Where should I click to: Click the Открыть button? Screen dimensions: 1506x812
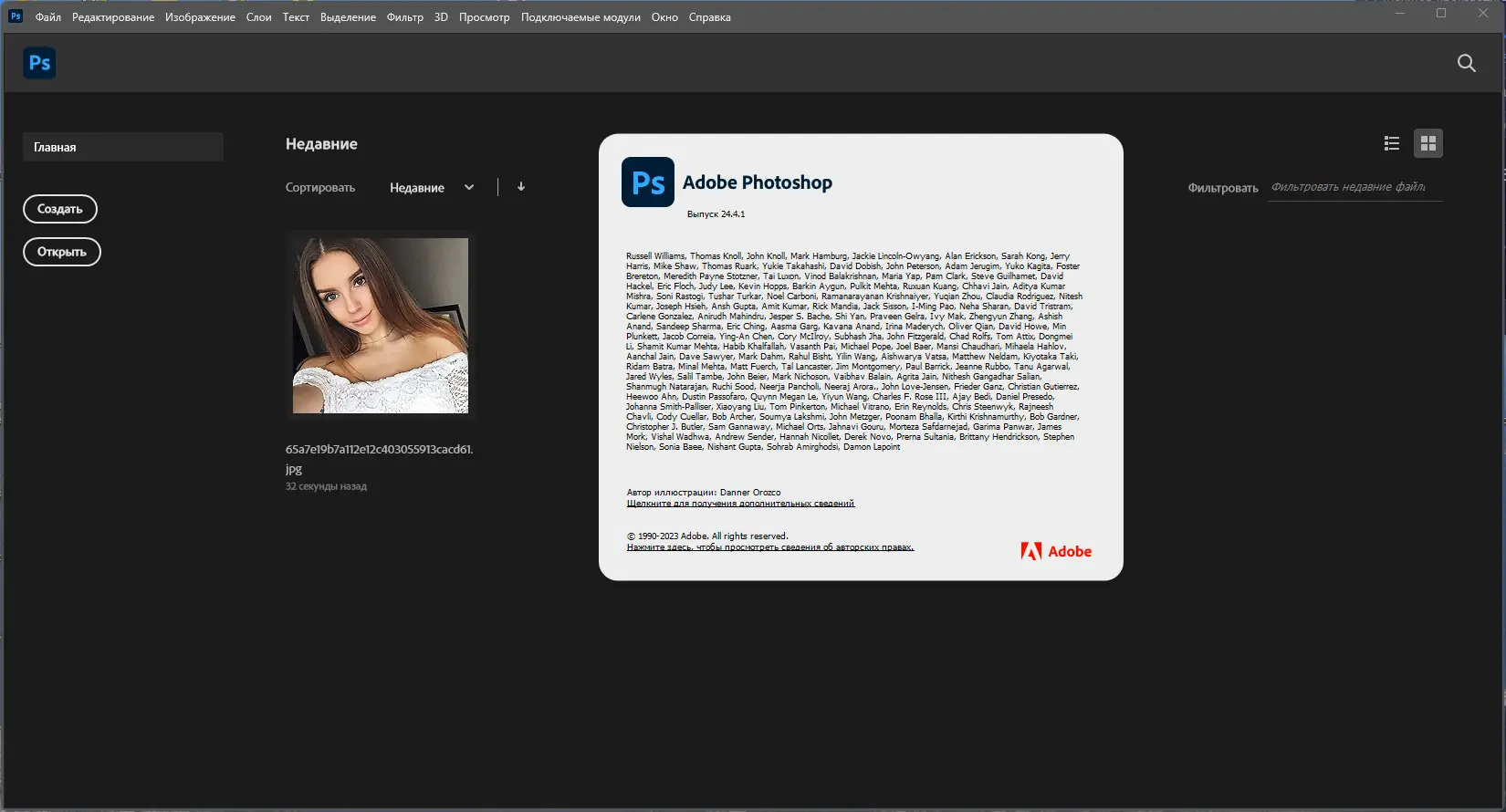[x=62, y=252]
